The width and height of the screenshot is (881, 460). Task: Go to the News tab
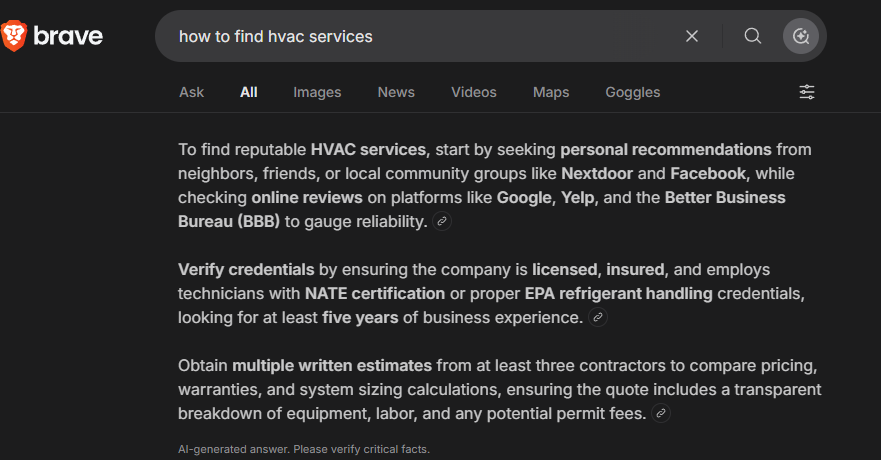point(396,92)
